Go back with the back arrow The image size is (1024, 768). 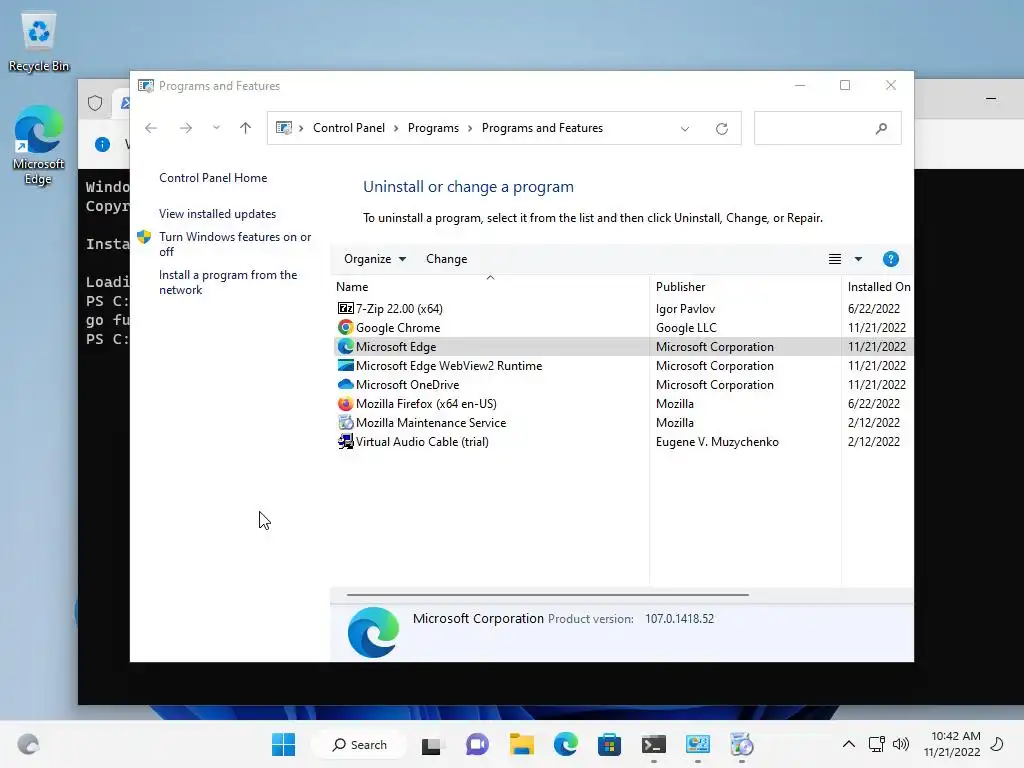point(151,128)
